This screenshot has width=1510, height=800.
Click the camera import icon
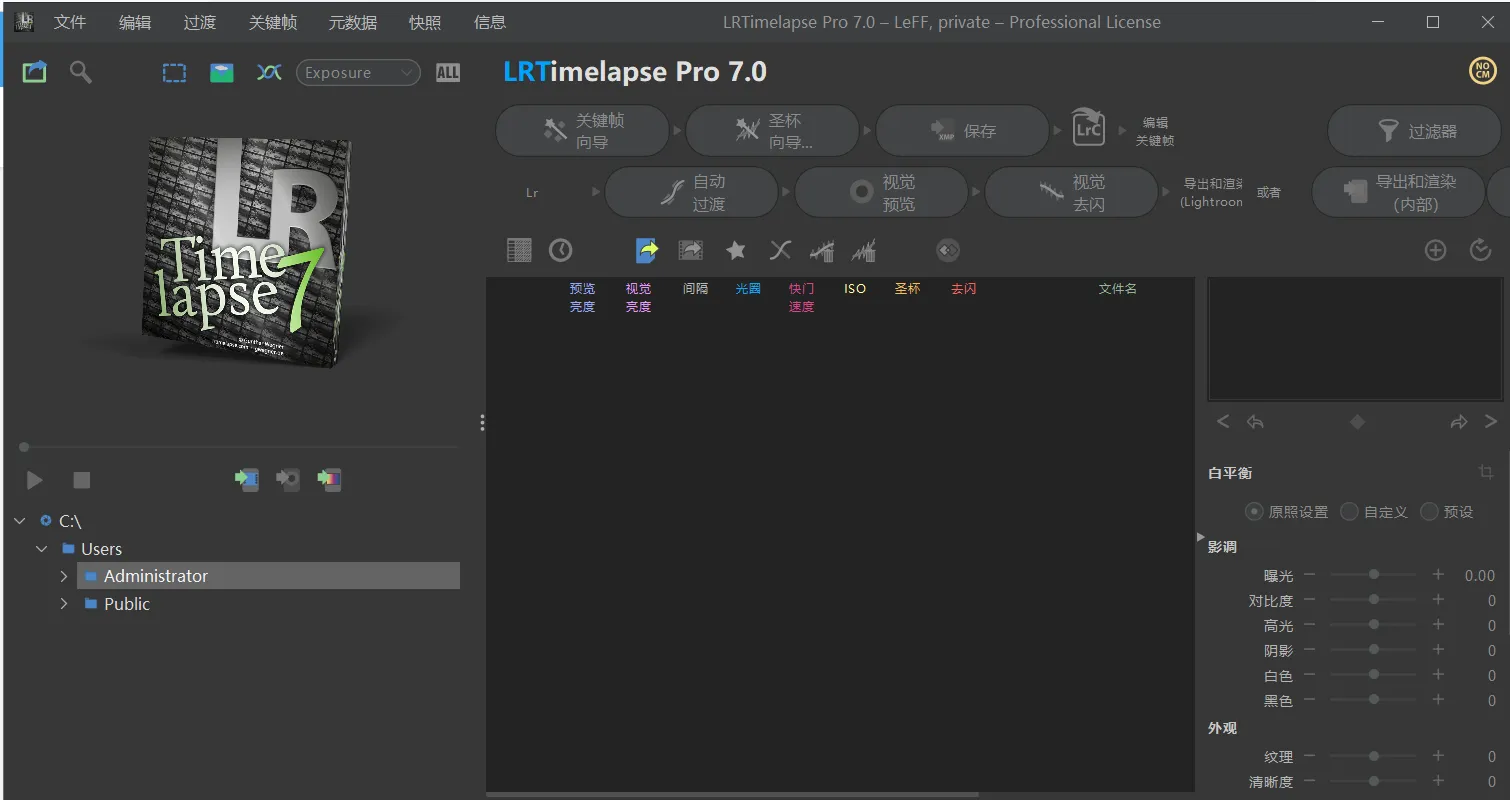point(288,480)
